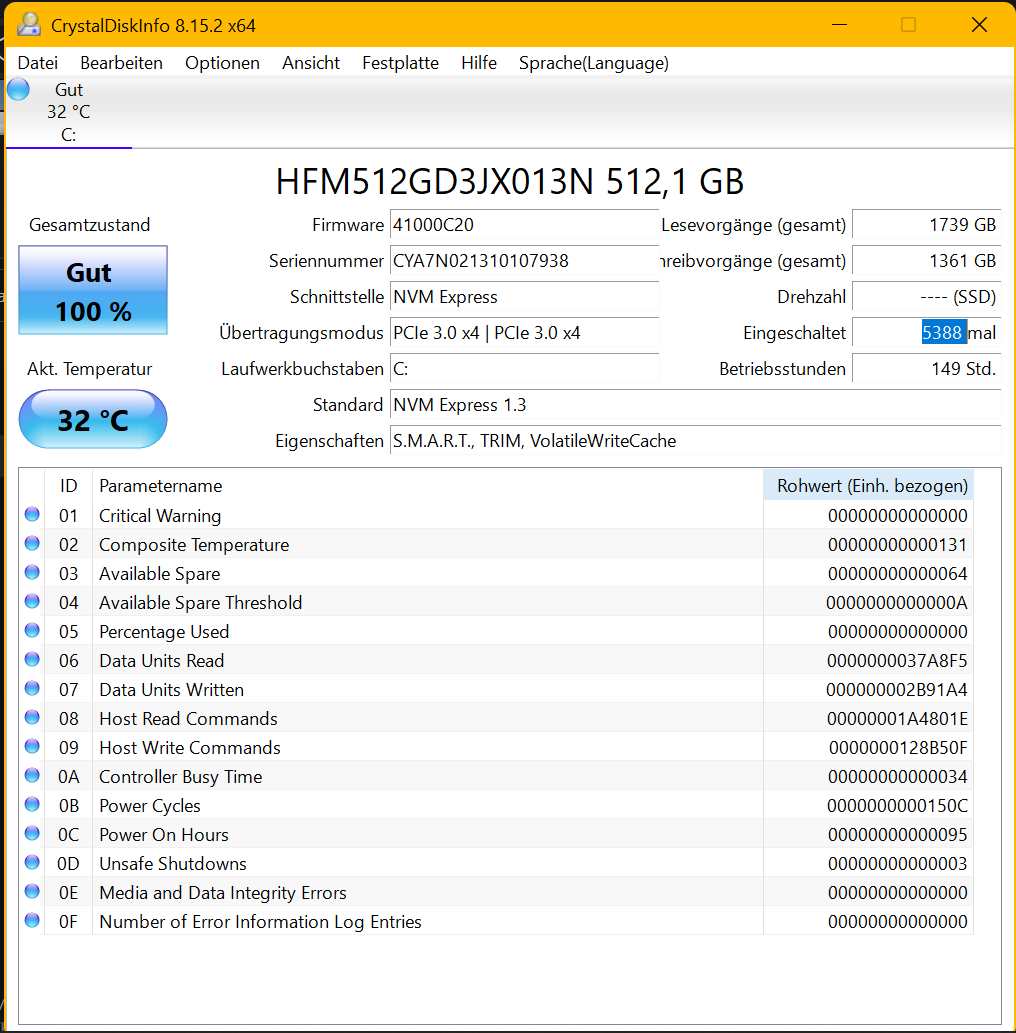The height and width of the screenshot is (1033, 1016).
Task: Click raw value 0000000128B50F
Action: [898, 748]
